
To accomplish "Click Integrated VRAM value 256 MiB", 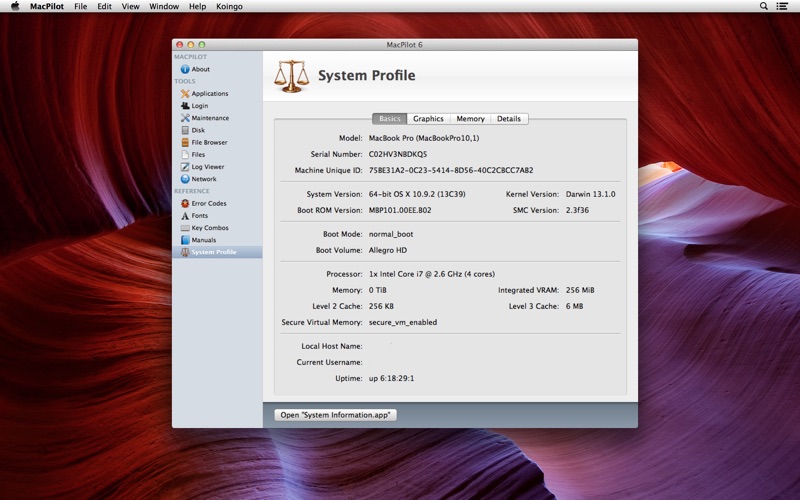I will point(580,290).
